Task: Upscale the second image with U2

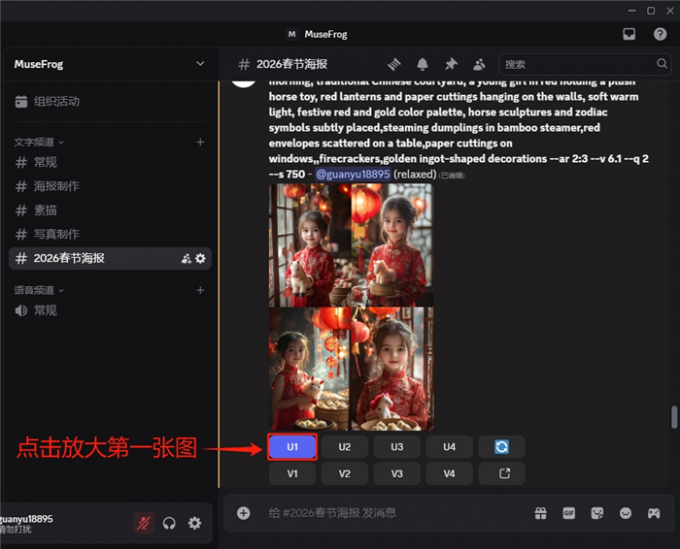Action: tap(345, 447)
